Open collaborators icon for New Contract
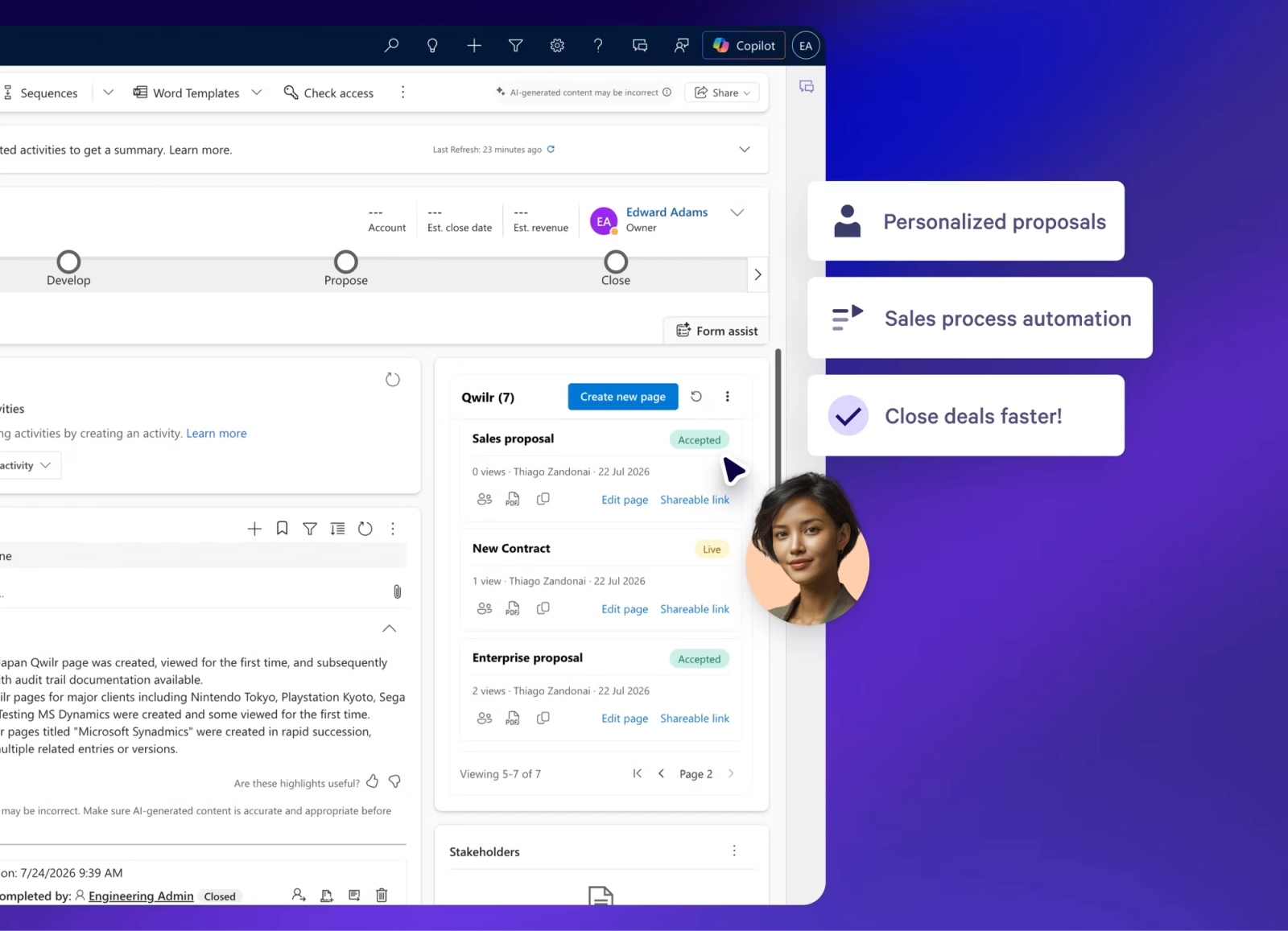 485,608
